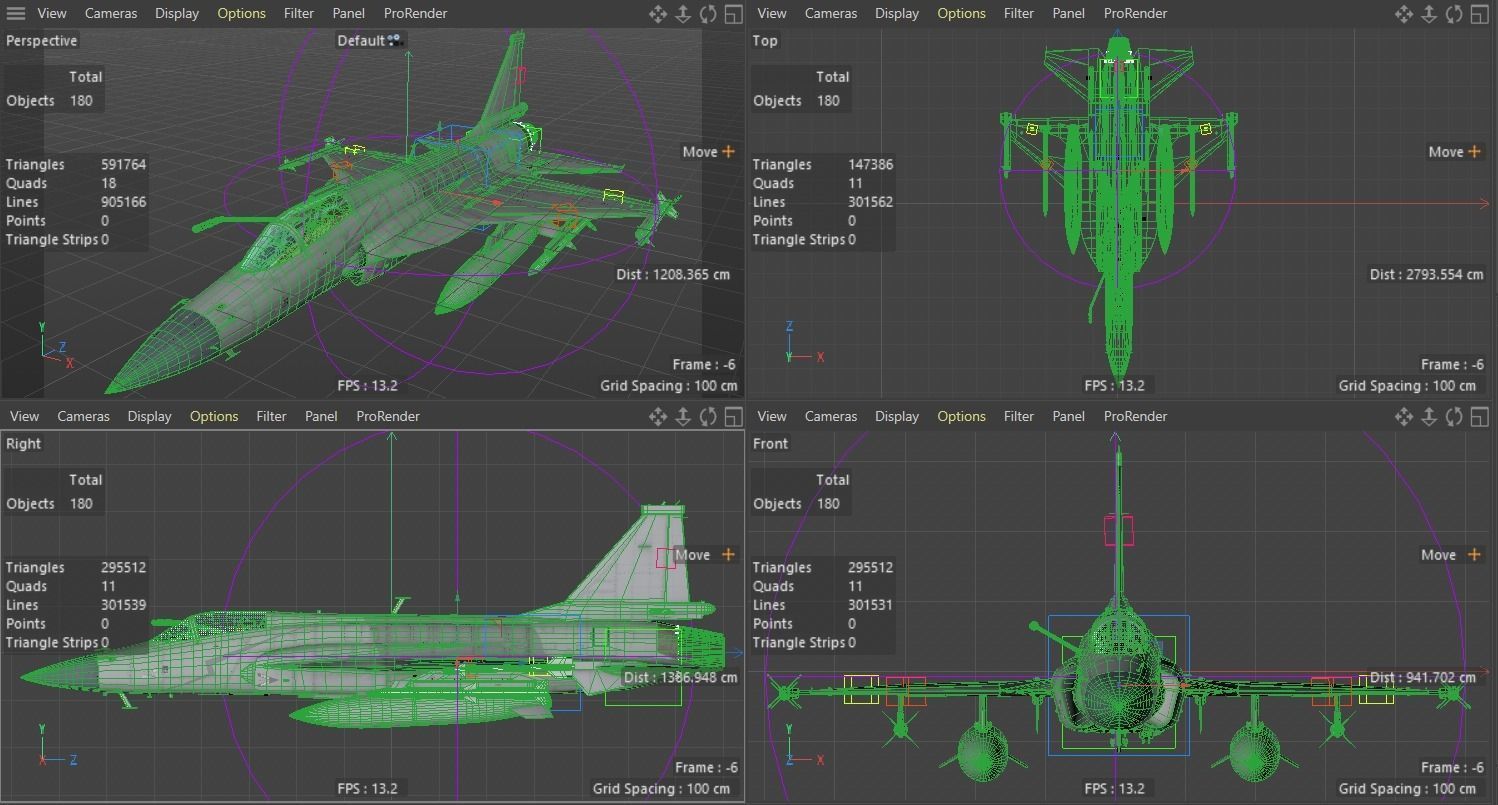
Task: Click the dolly zoom icon in Top view
Action: [x=1429, y=13]
